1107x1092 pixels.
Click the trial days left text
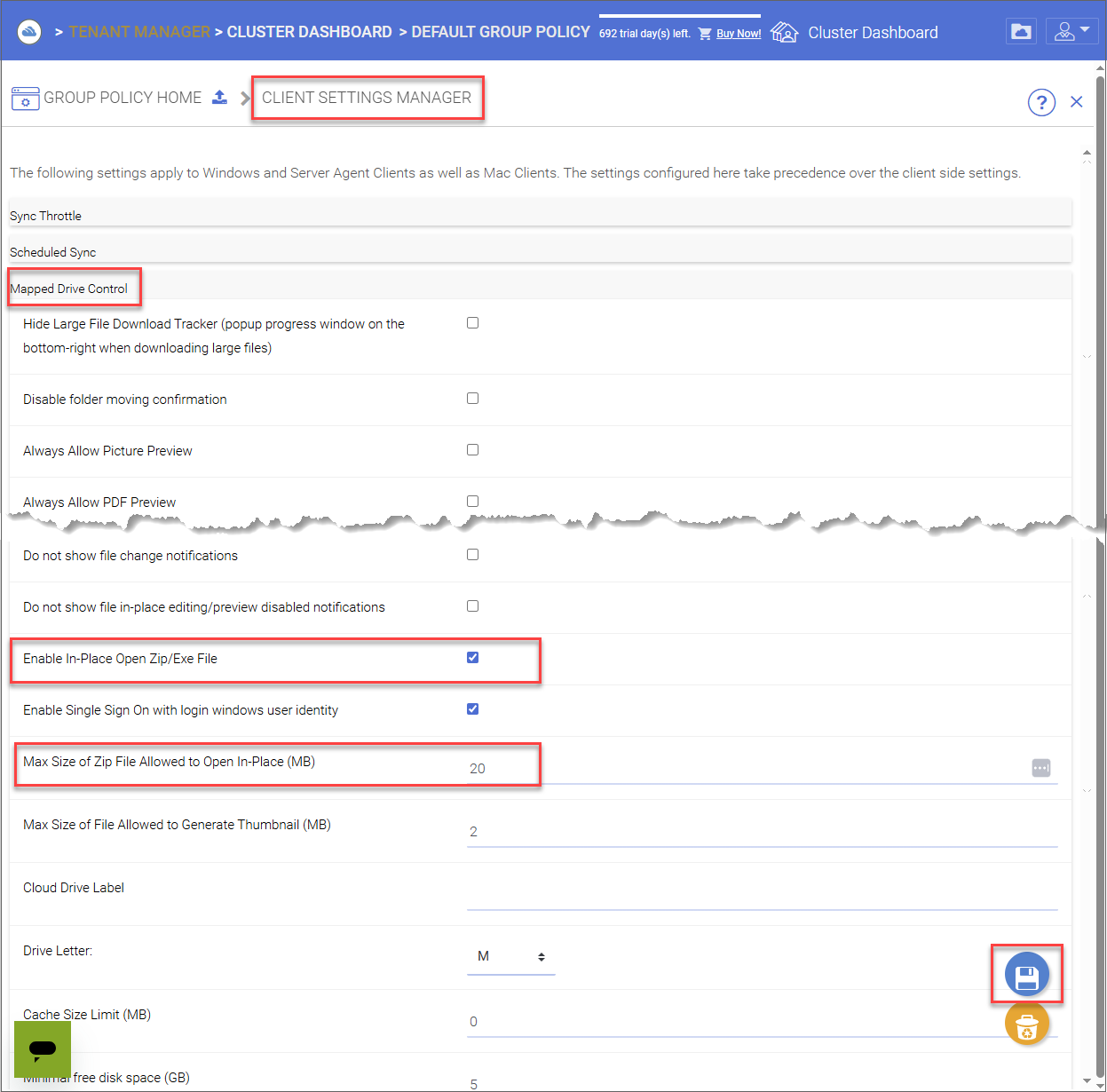644,34
